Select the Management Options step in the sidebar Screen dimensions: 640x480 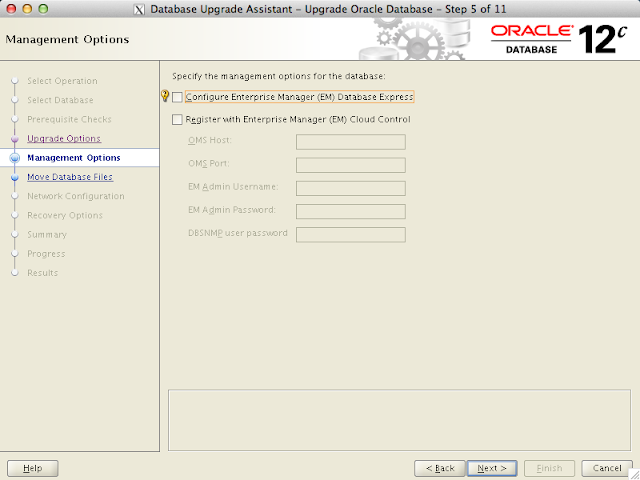click(74, 158)
